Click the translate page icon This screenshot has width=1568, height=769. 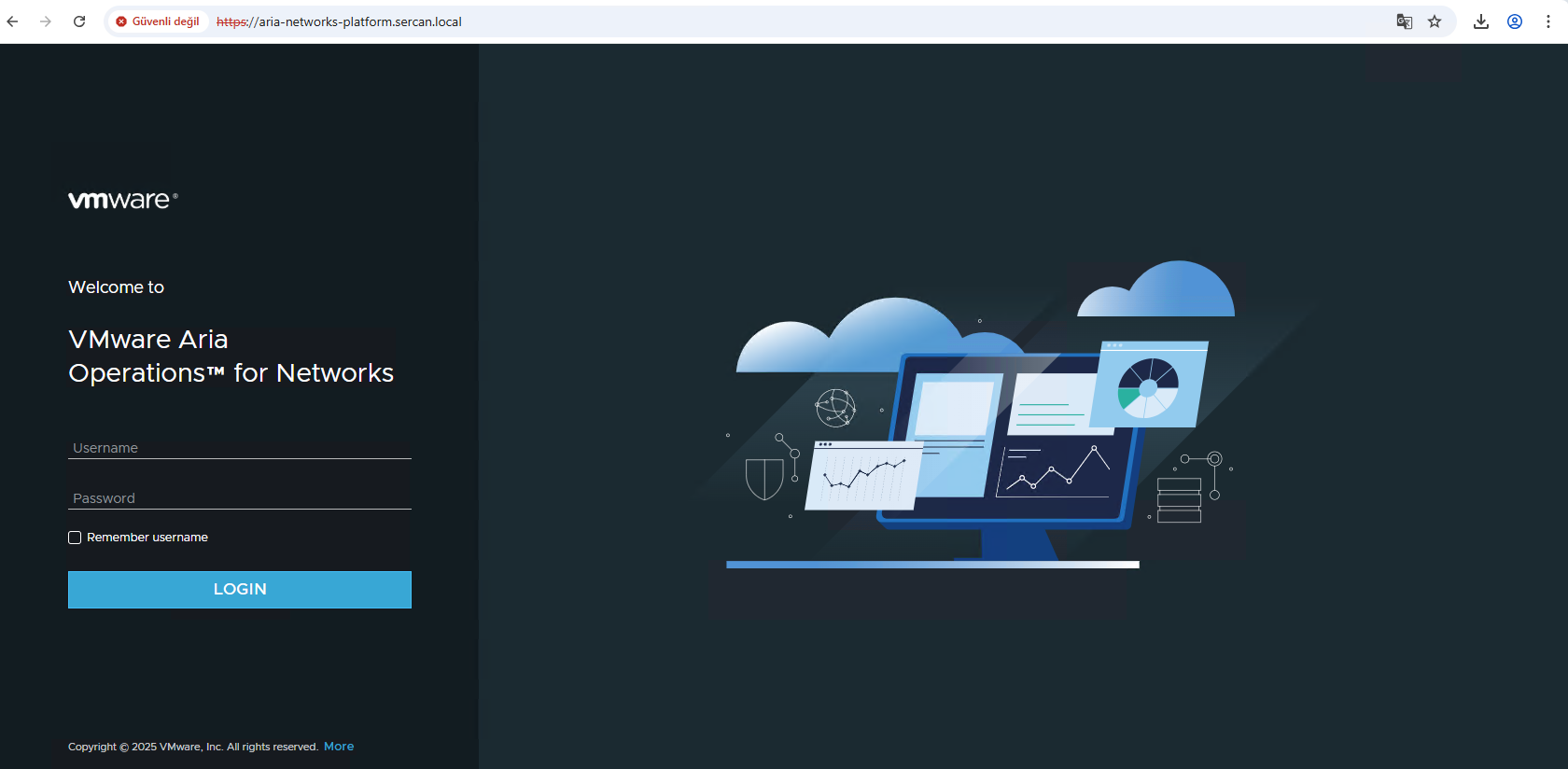click(x=1404, y=21)
